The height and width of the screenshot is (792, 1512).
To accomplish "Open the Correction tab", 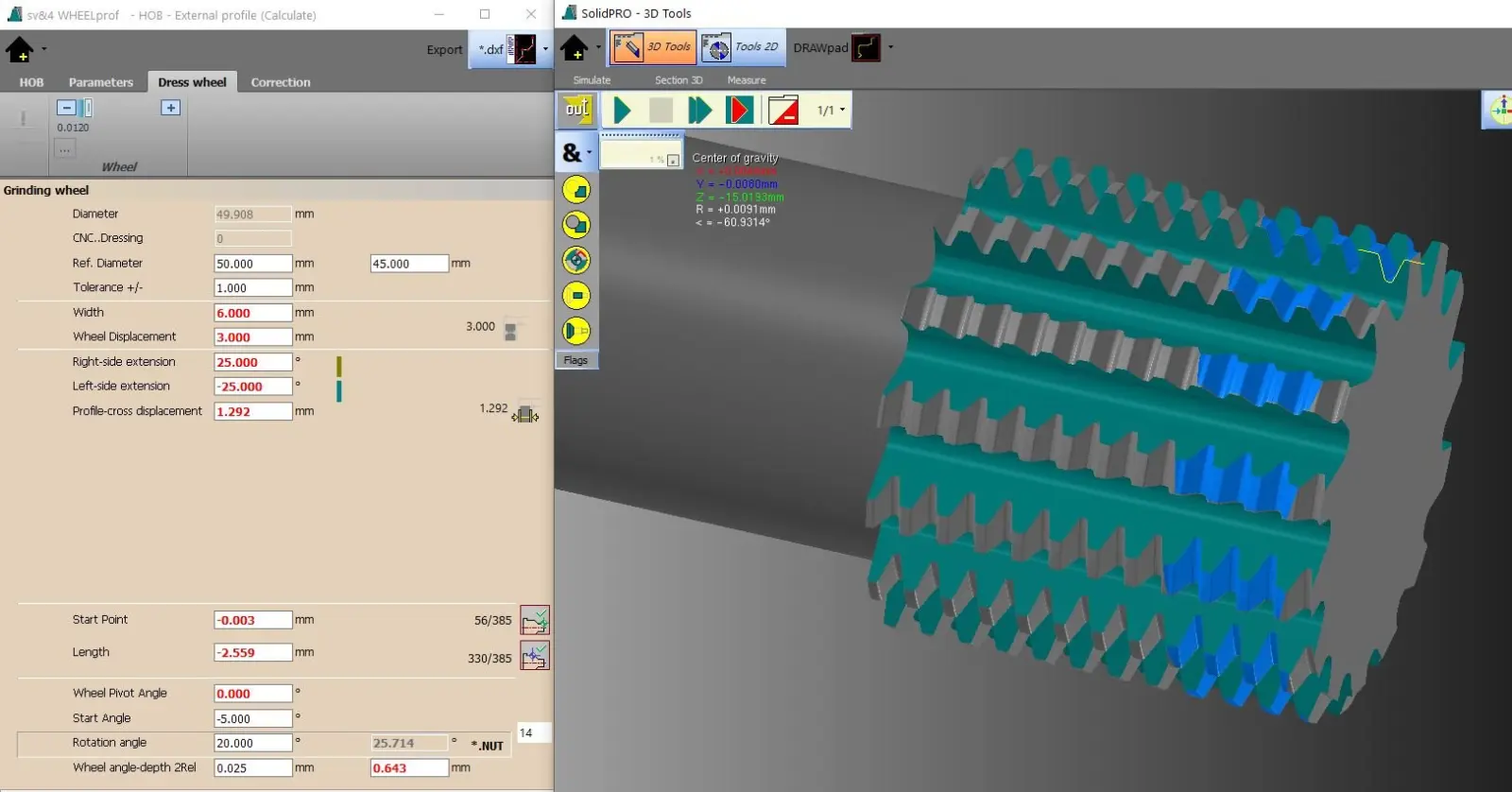I will tap(281, 82).
